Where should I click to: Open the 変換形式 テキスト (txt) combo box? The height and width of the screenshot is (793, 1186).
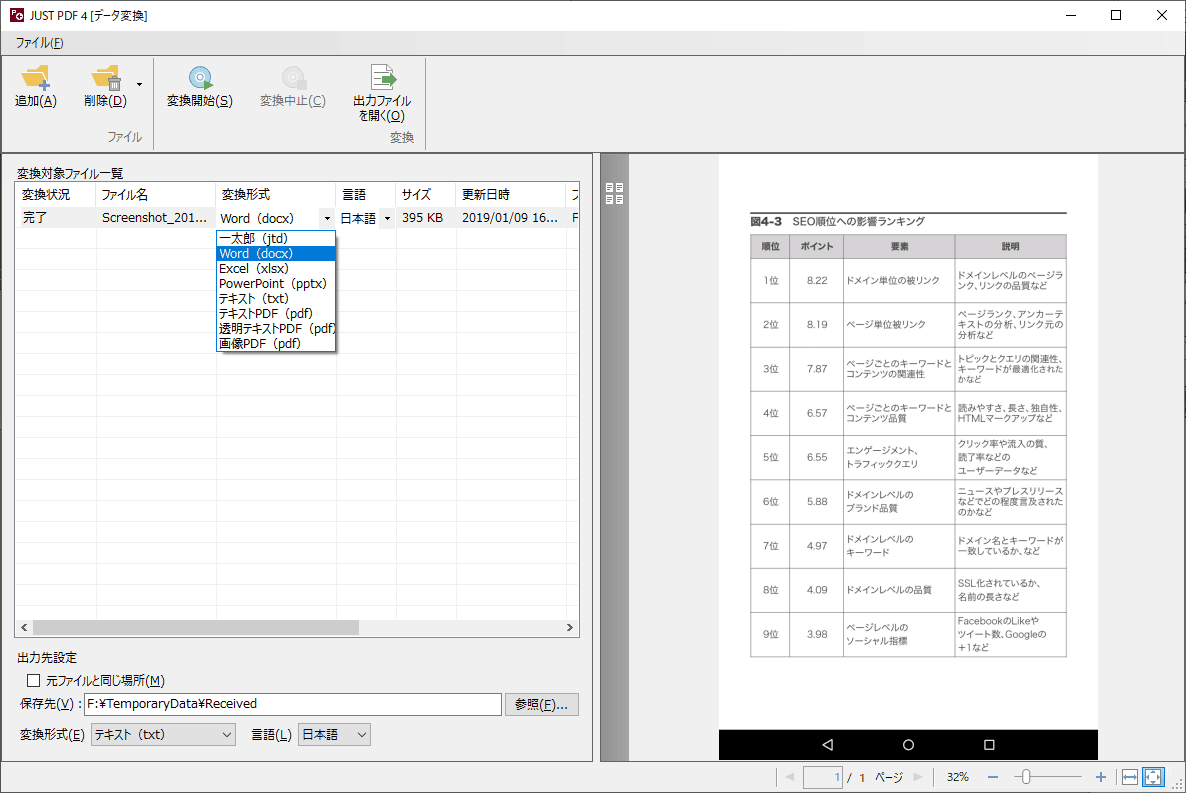click(x=163, y=735)
